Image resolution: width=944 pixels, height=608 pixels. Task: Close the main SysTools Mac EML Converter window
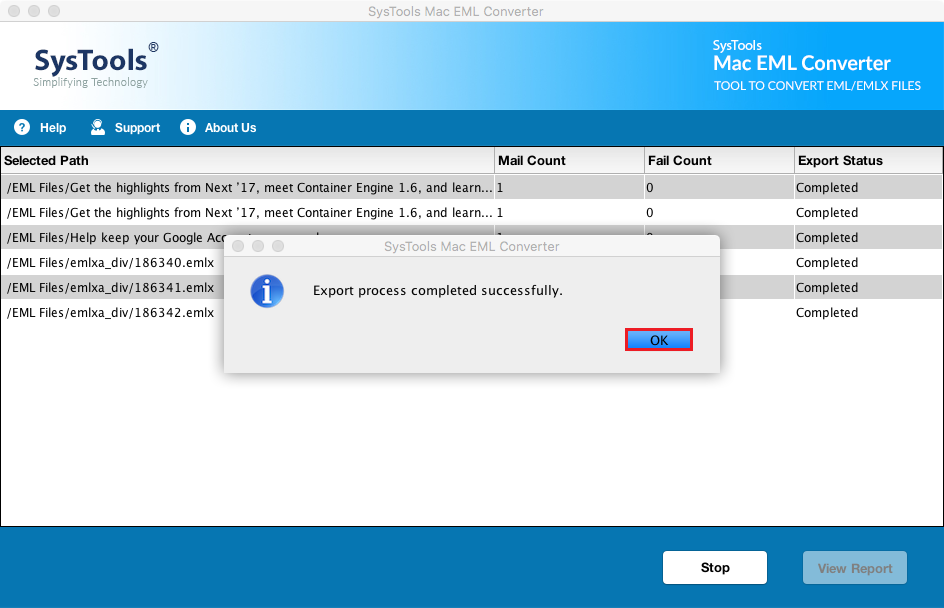(x=14, y=11)
